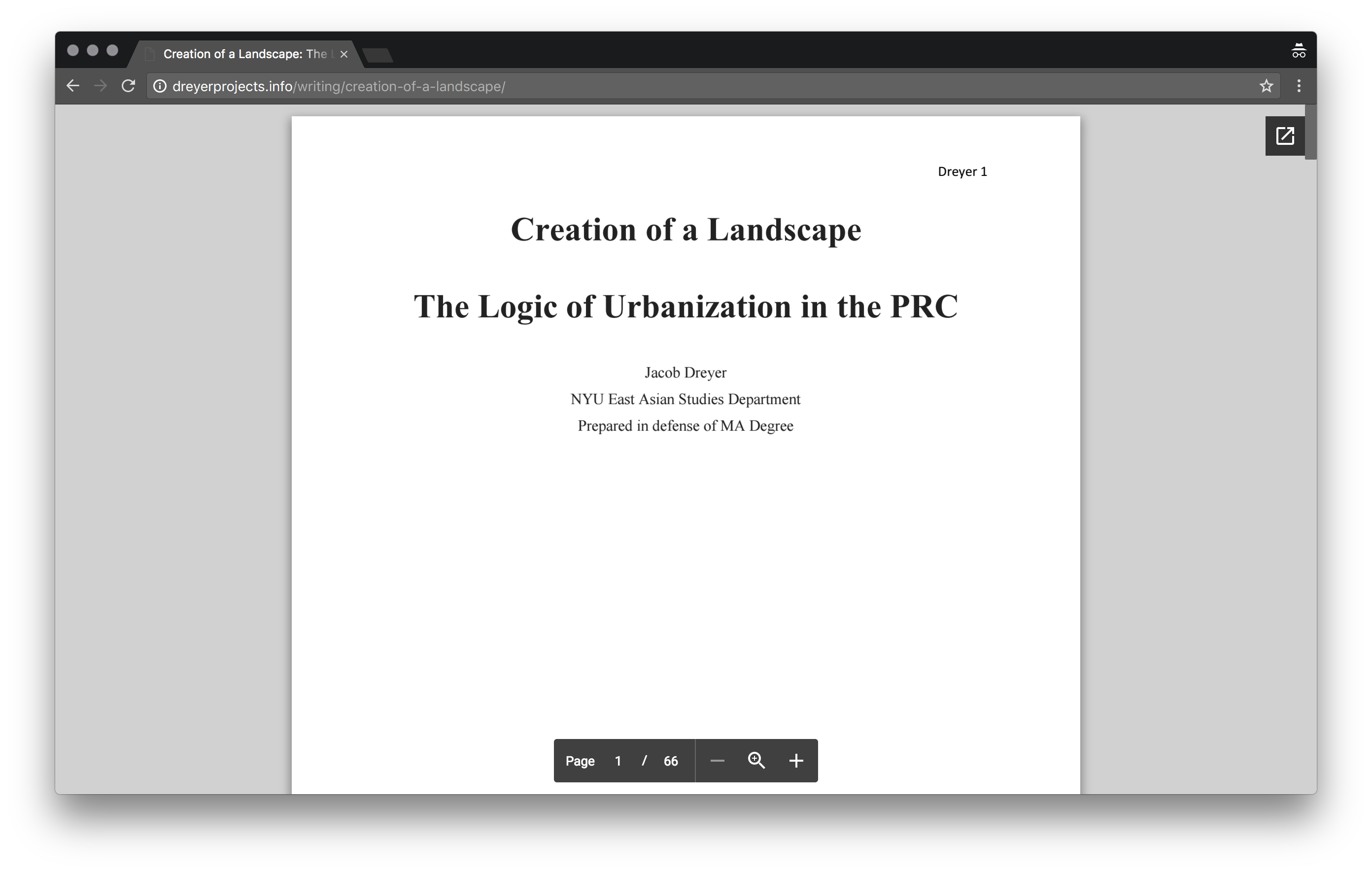Open the PDF in a new window

[x=1285, y=136]
